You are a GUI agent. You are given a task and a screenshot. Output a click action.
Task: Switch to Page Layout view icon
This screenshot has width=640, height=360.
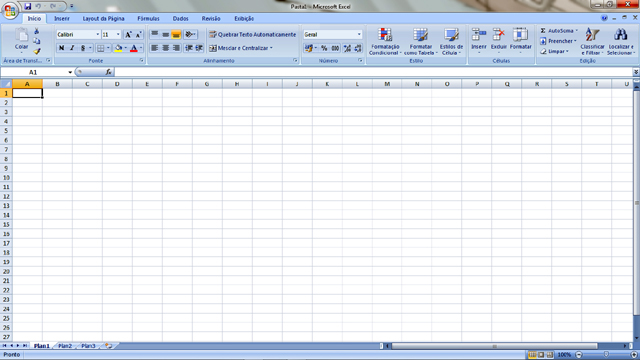pos(541,355)
